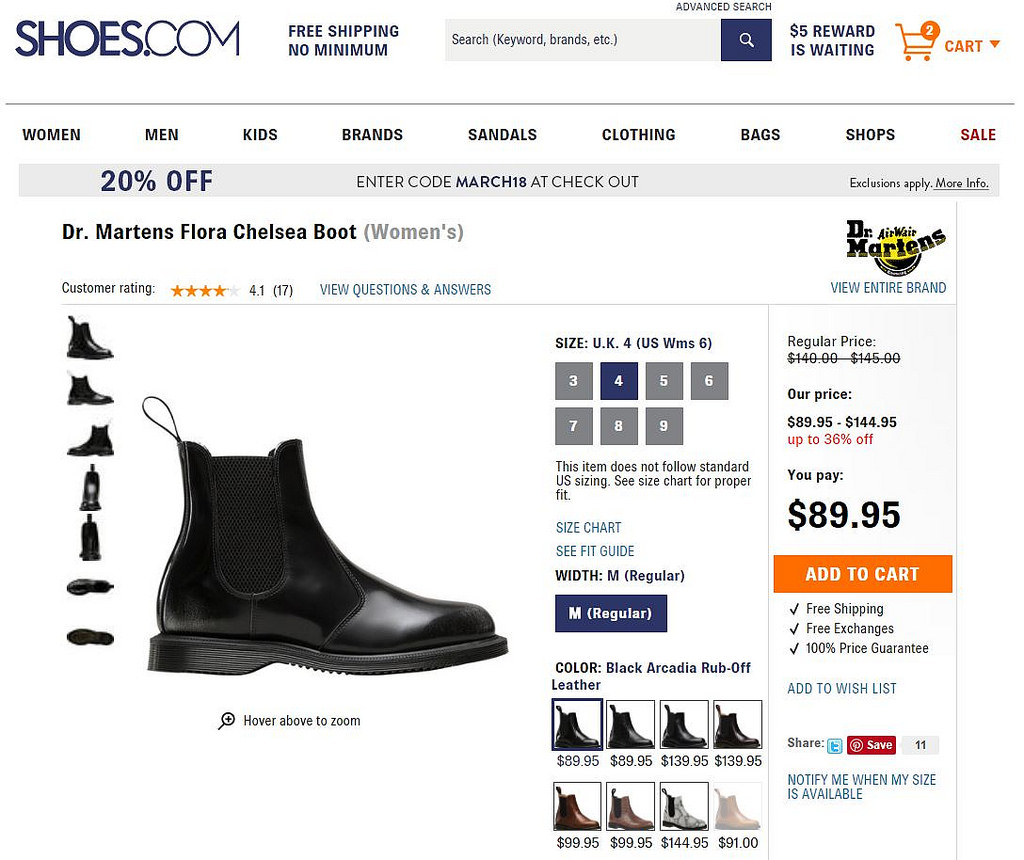
Task: Open the Sale menu item
Action: click(x=977, y=135)
